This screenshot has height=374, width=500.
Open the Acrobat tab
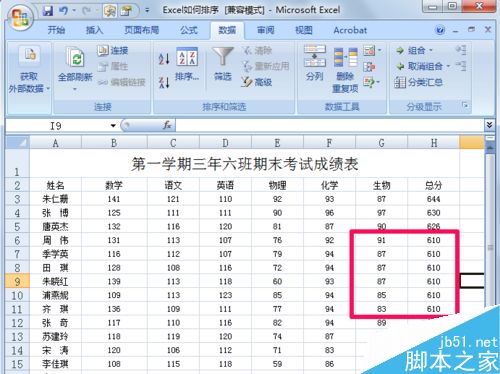[350, 30]
